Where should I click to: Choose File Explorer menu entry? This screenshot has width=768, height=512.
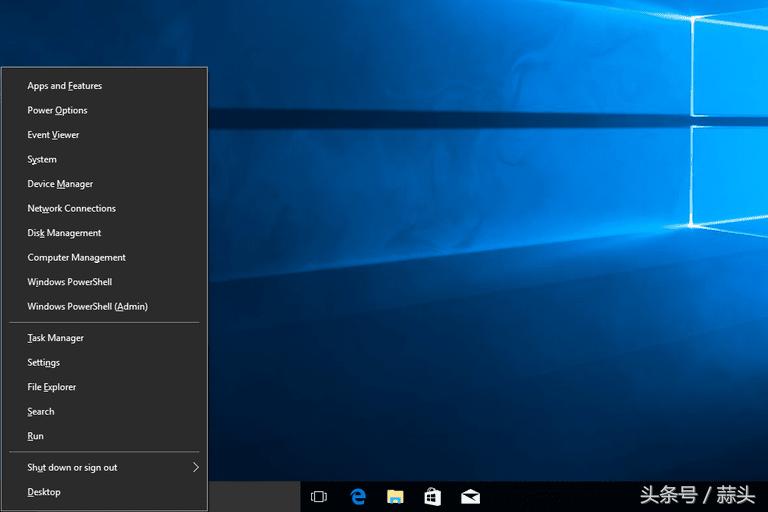pyautogui.click(x=104, y=387)
